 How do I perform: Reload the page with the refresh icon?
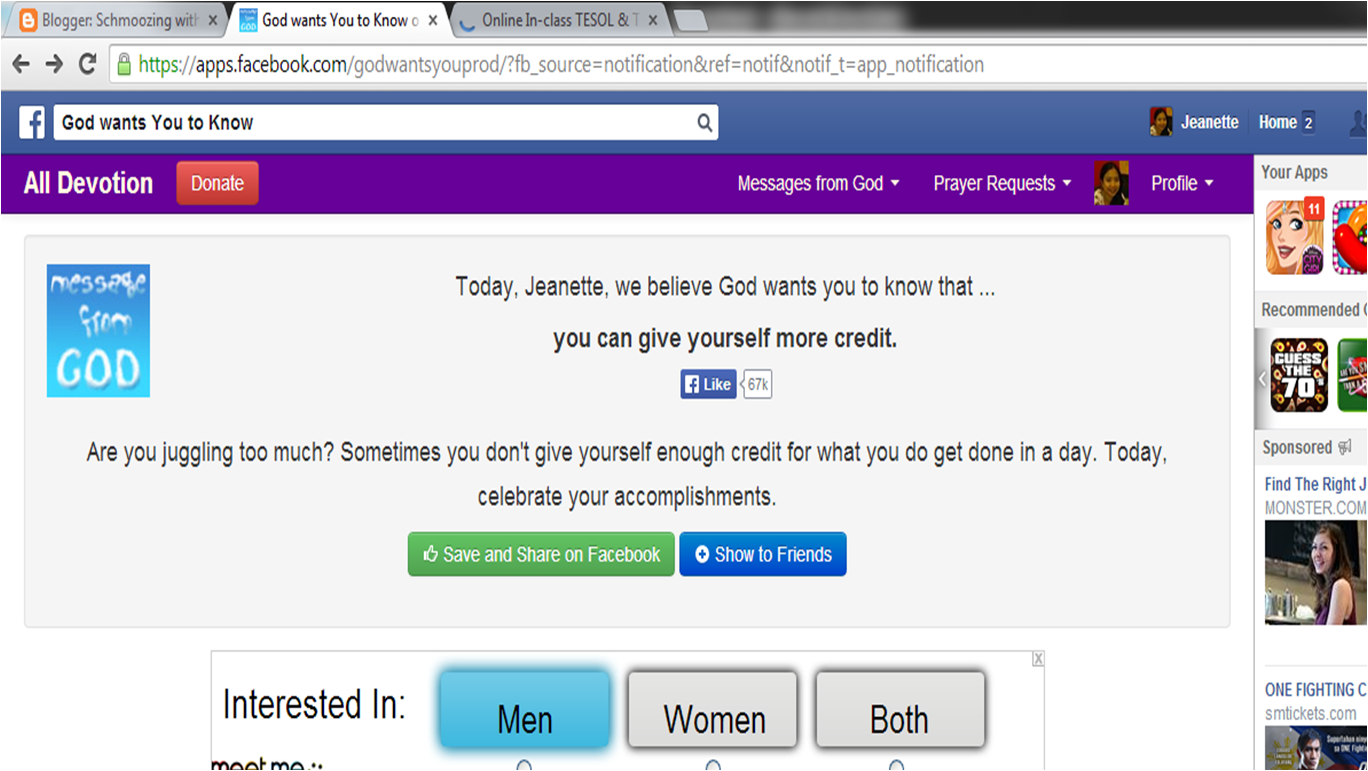pos(87,64)
